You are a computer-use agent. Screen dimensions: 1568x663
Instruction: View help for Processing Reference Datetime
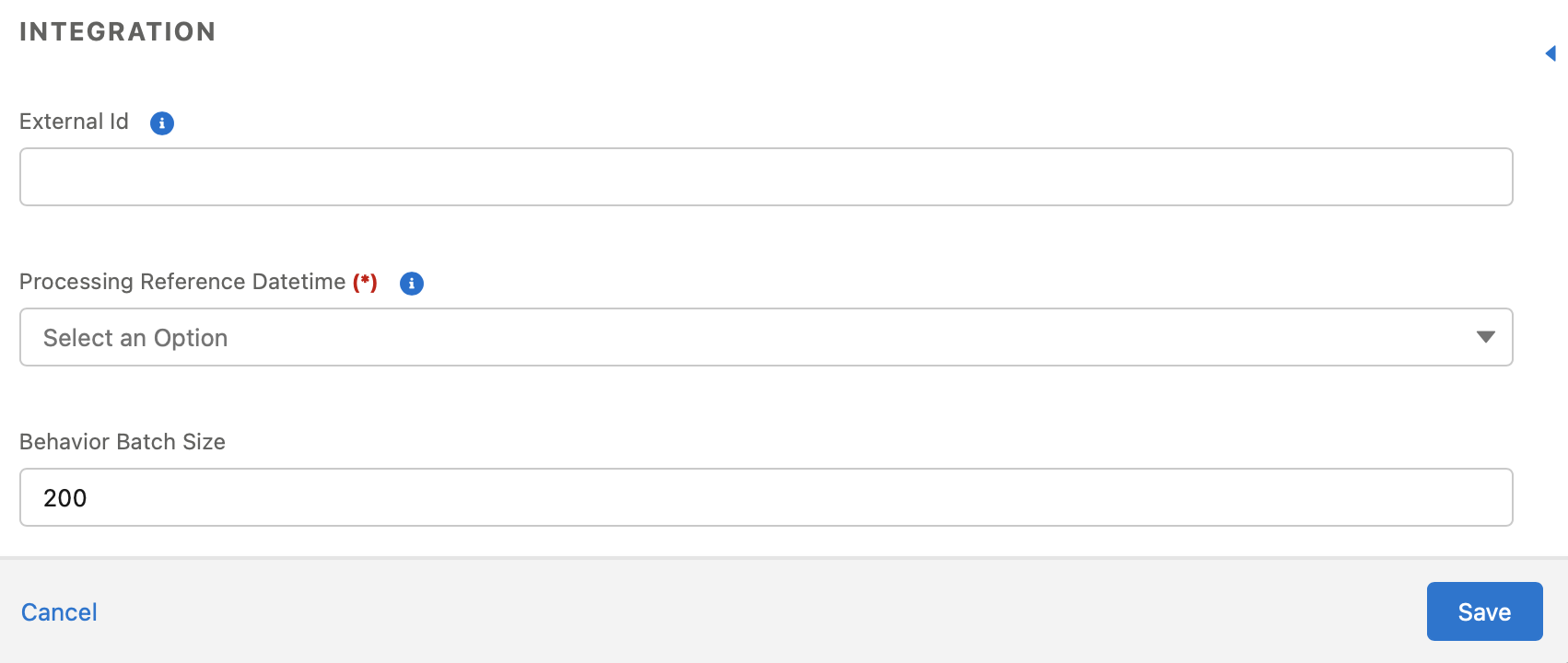[412, 283]
